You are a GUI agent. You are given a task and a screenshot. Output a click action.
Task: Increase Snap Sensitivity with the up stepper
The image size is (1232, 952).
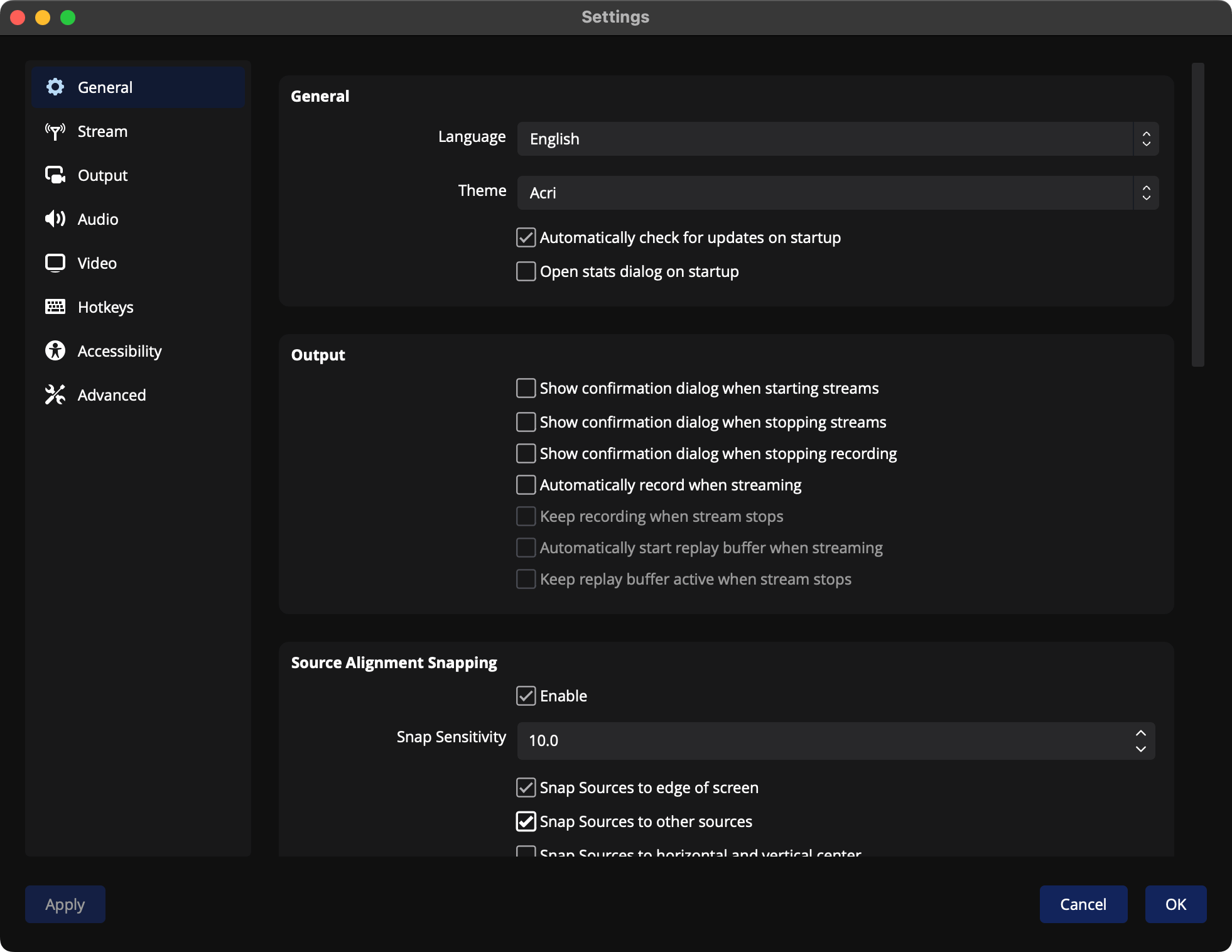1140,733
